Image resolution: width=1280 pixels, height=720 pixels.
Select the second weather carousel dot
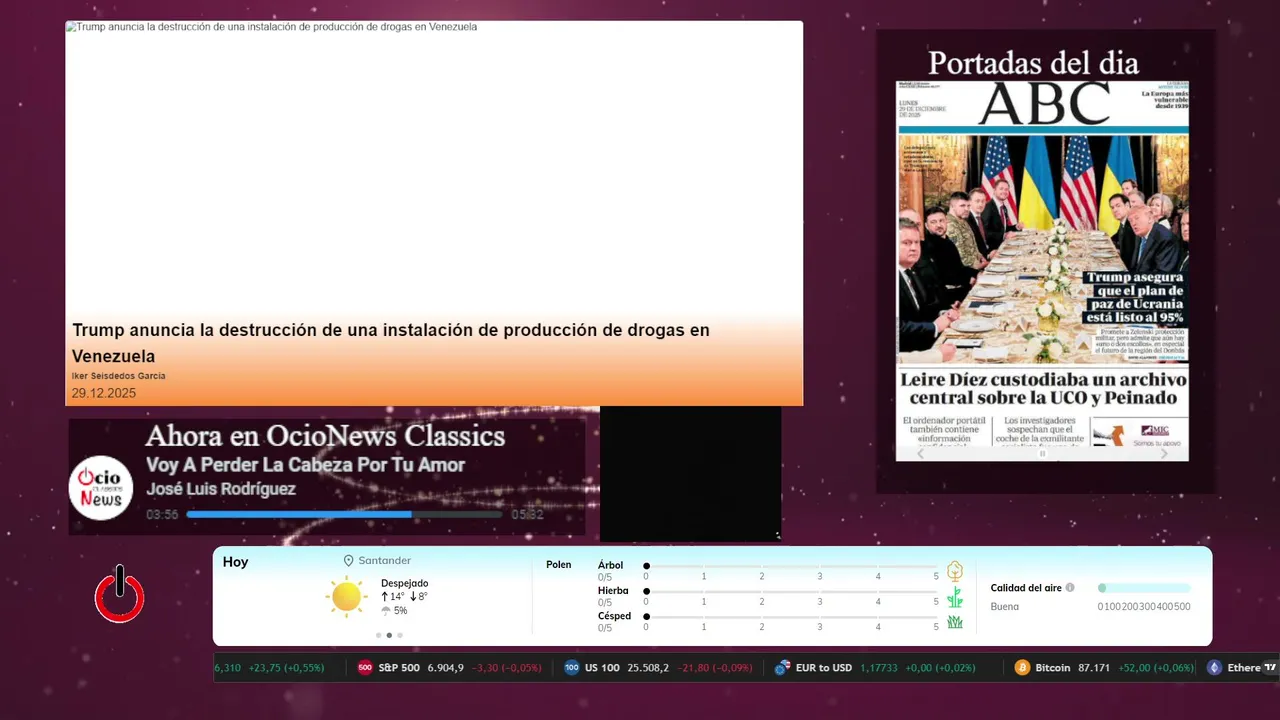click(389, 635)
